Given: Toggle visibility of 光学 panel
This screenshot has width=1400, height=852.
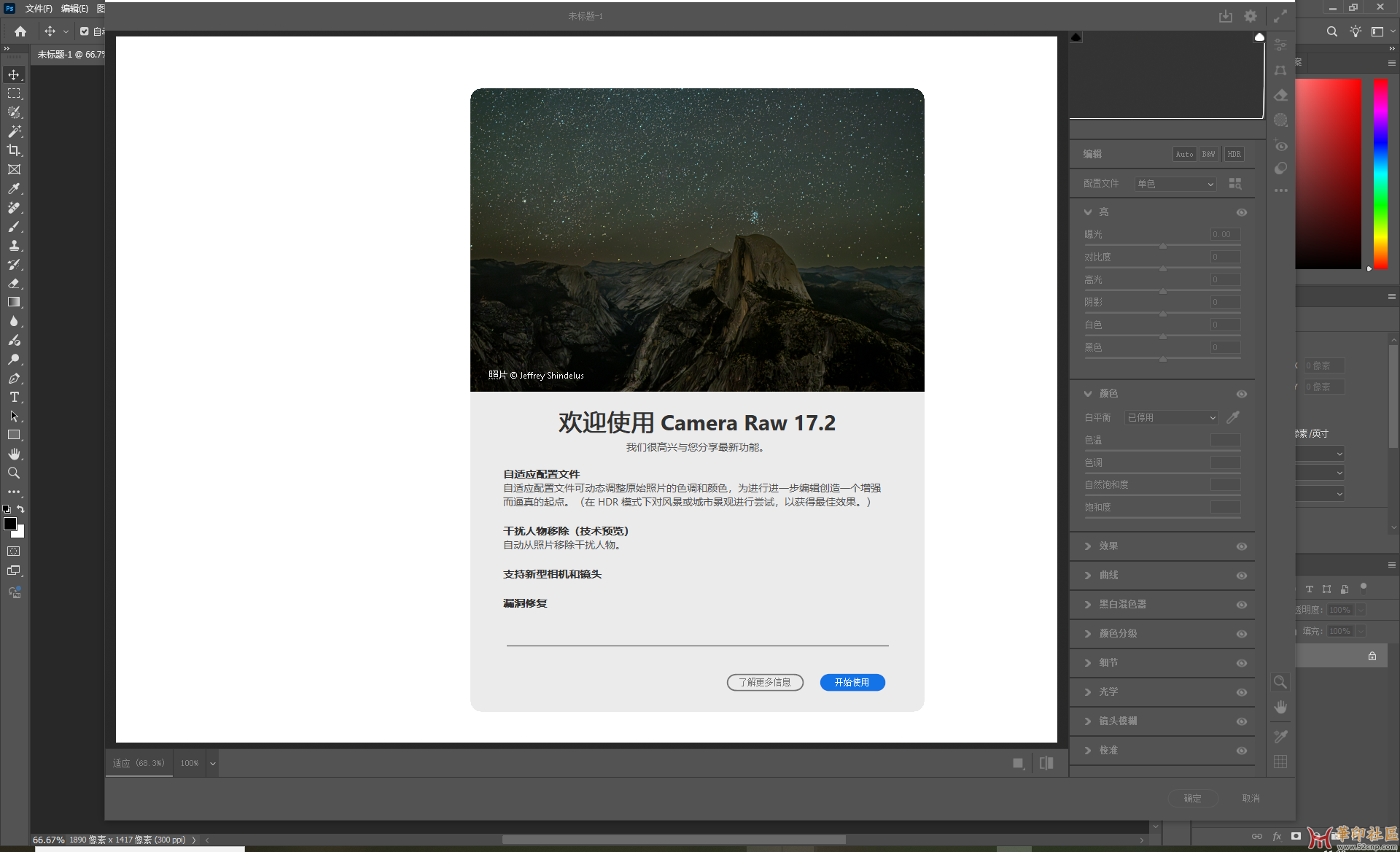Looking at the screenshot, I should [1242, 692].
